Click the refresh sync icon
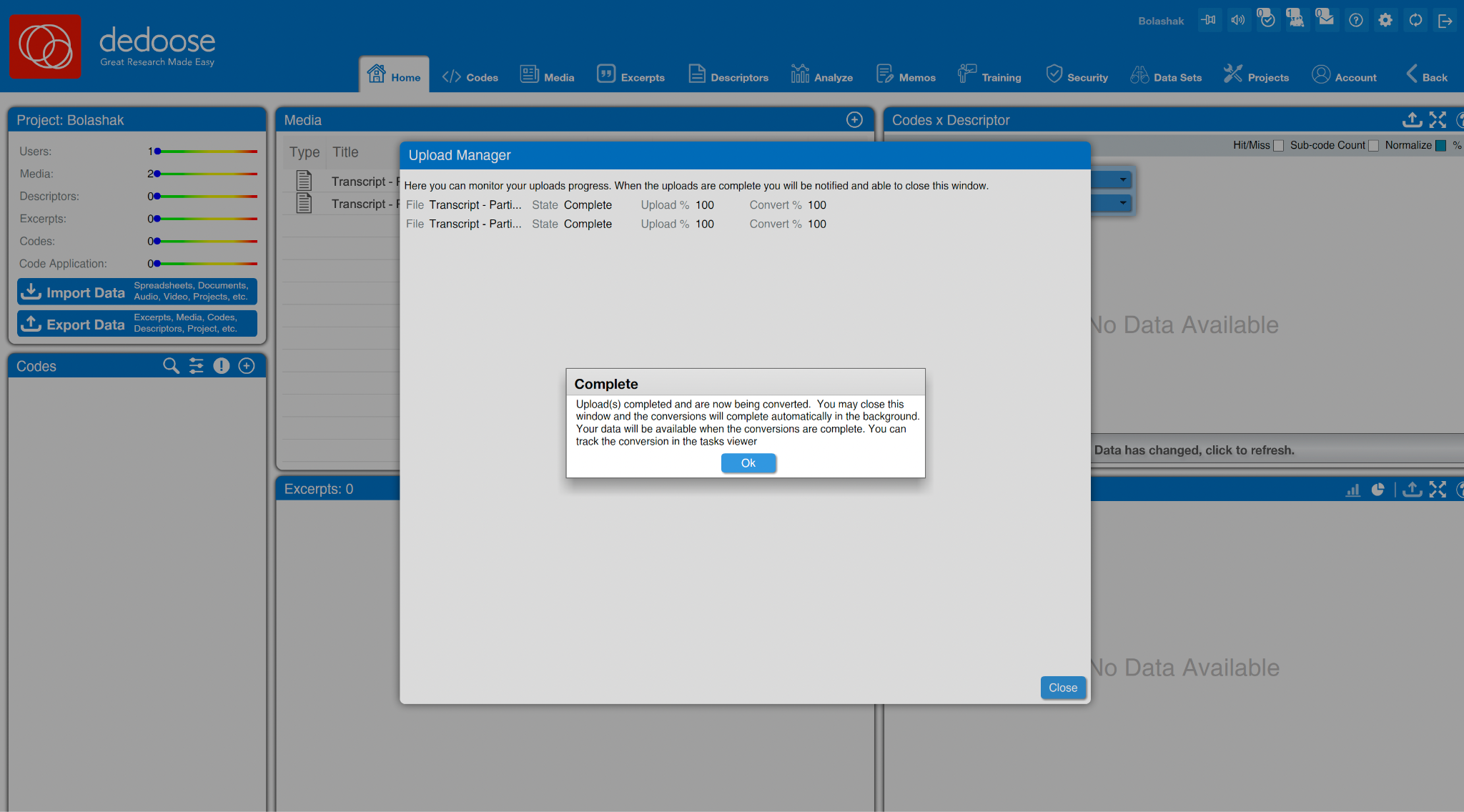The image size is (1464, 812). (1415, 20)
